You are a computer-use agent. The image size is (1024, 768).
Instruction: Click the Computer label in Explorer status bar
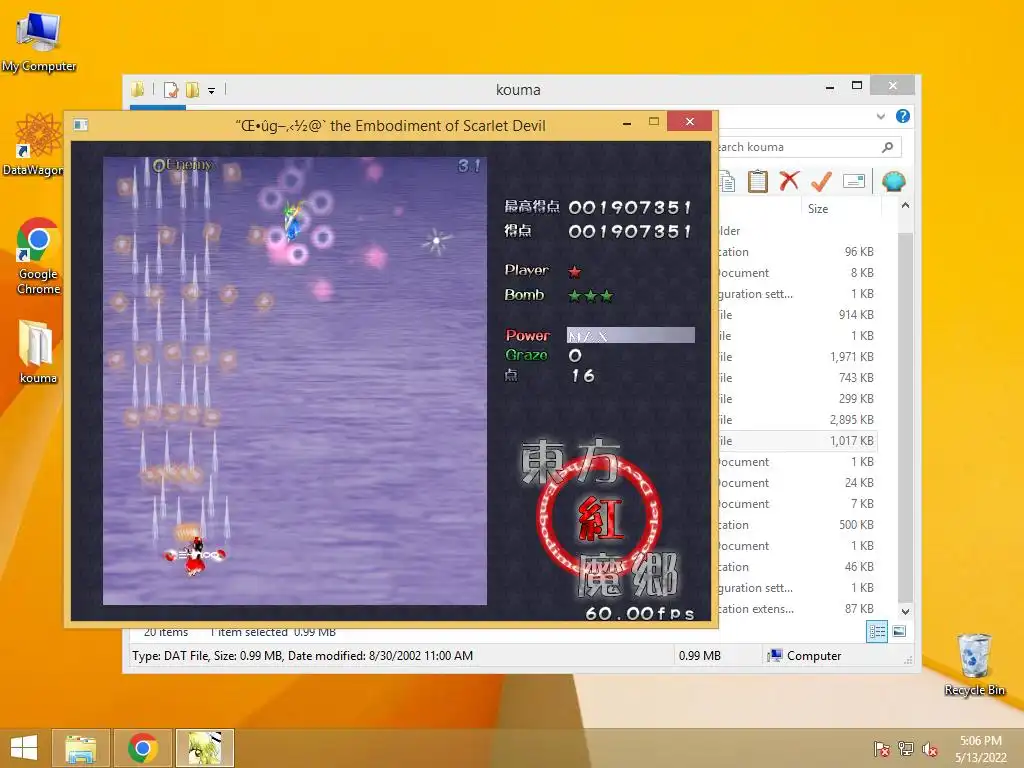tap(814, 656)
